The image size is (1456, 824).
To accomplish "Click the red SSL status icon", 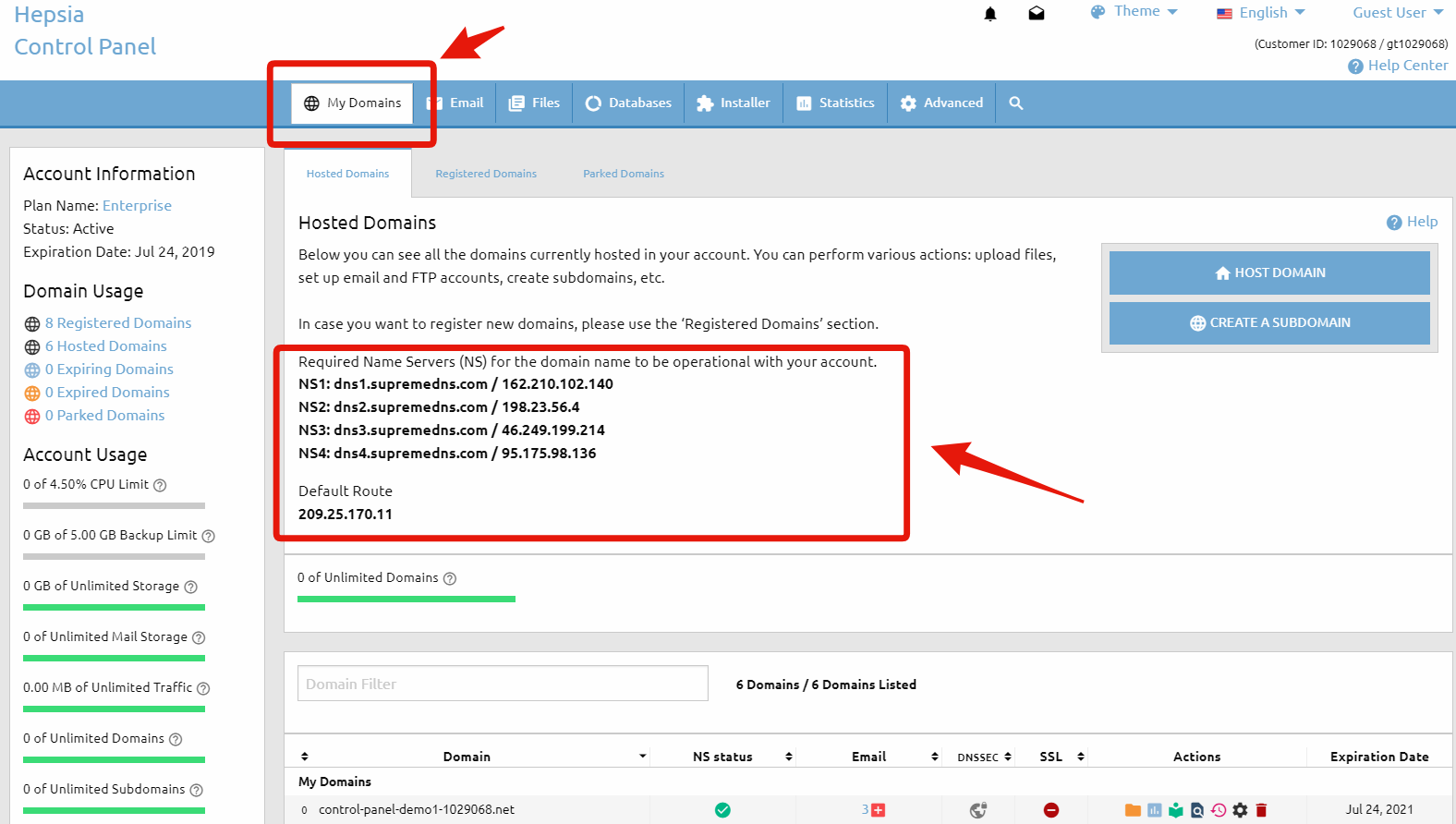I will [1050, 810].
